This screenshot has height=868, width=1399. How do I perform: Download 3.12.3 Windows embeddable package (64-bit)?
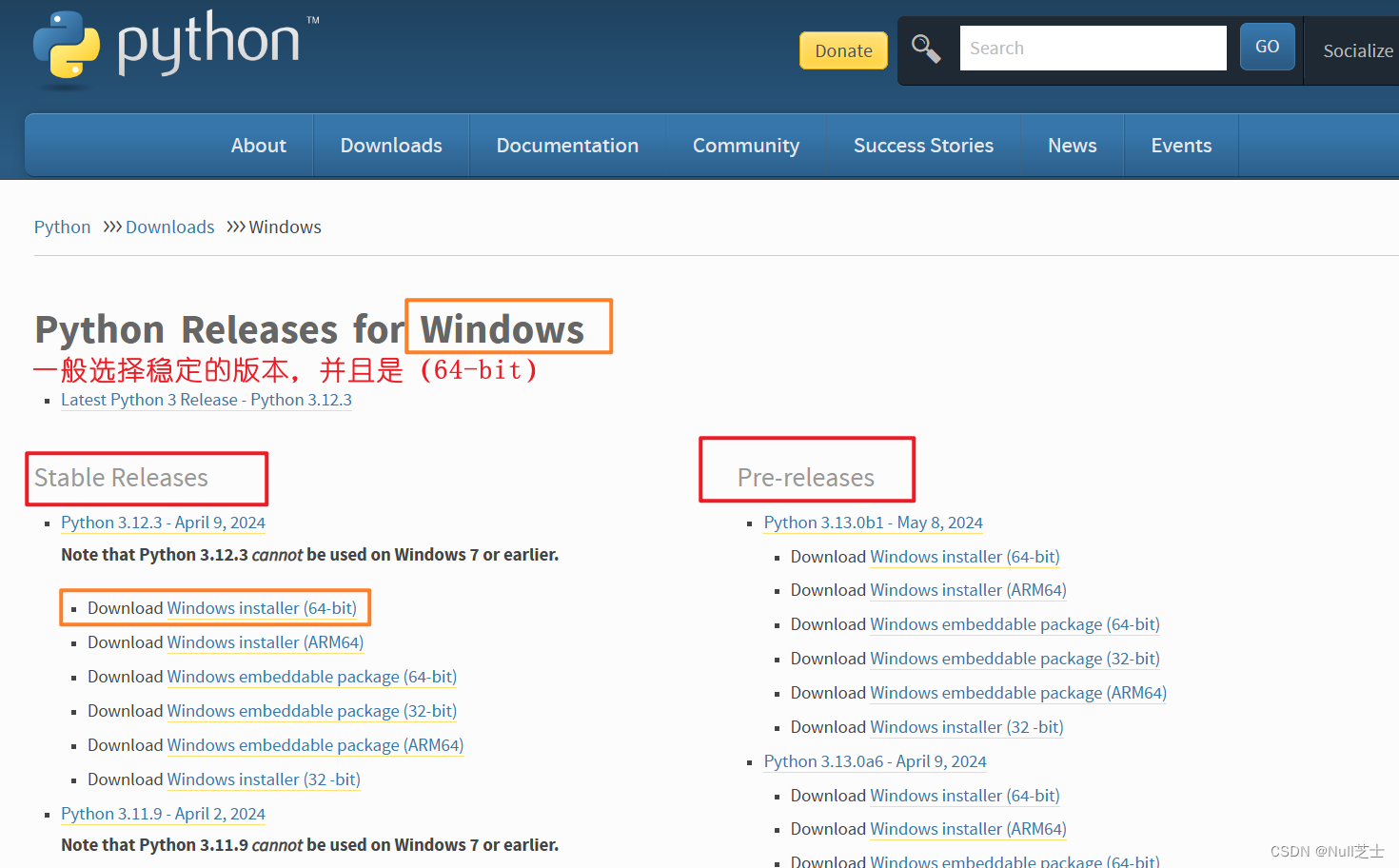(x=312, y=677)
